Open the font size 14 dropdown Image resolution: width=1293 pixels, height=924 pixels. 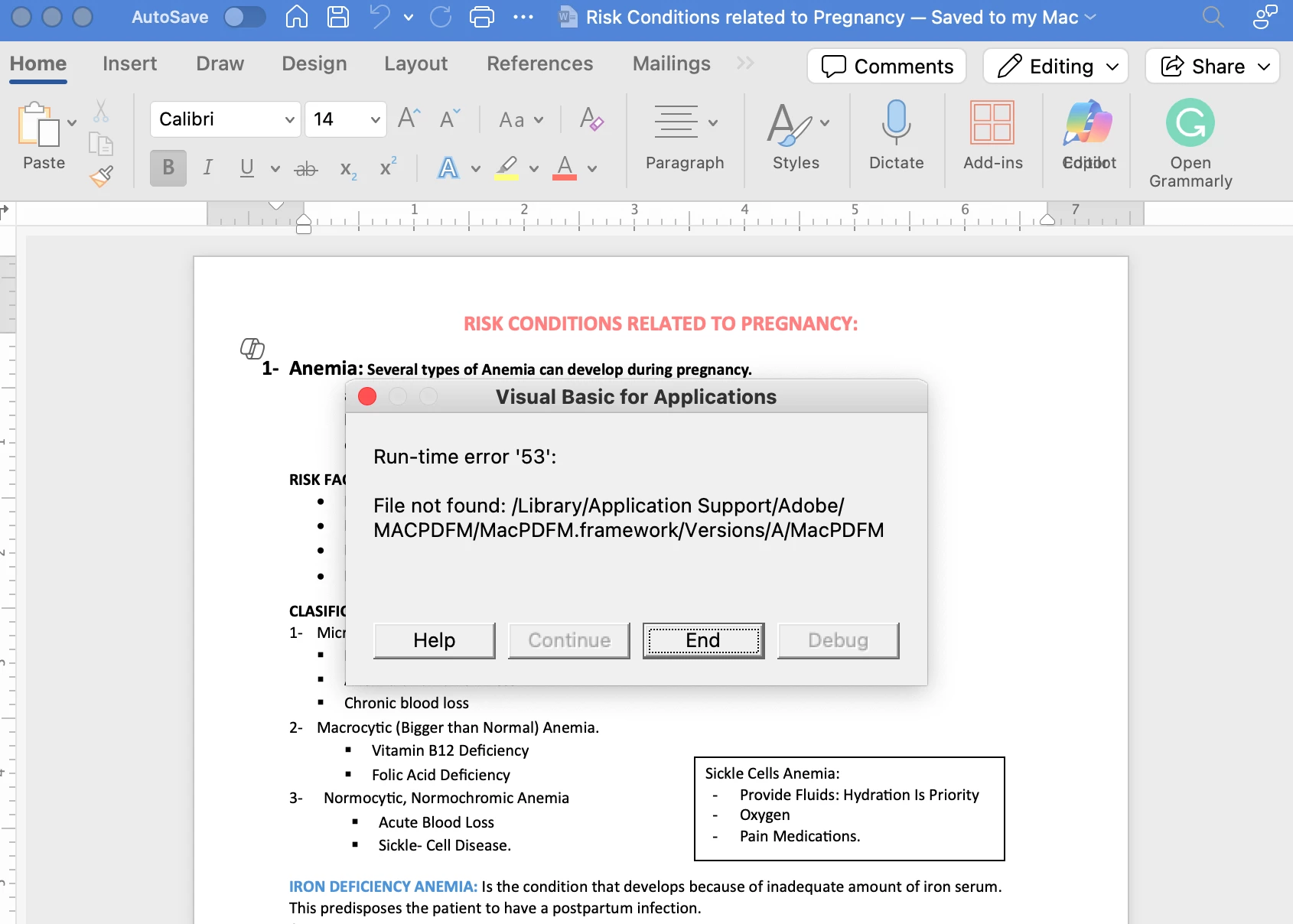[x=375, y=119]
